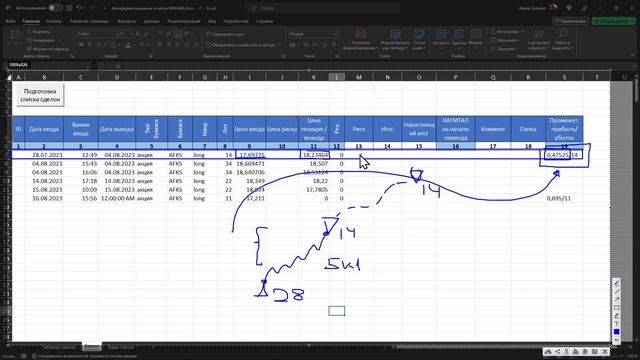Viewport: 640px width, 360px height.
Task: Open Стили ячеек gallery
Action: pyautogui.click(x=419, y=40)
